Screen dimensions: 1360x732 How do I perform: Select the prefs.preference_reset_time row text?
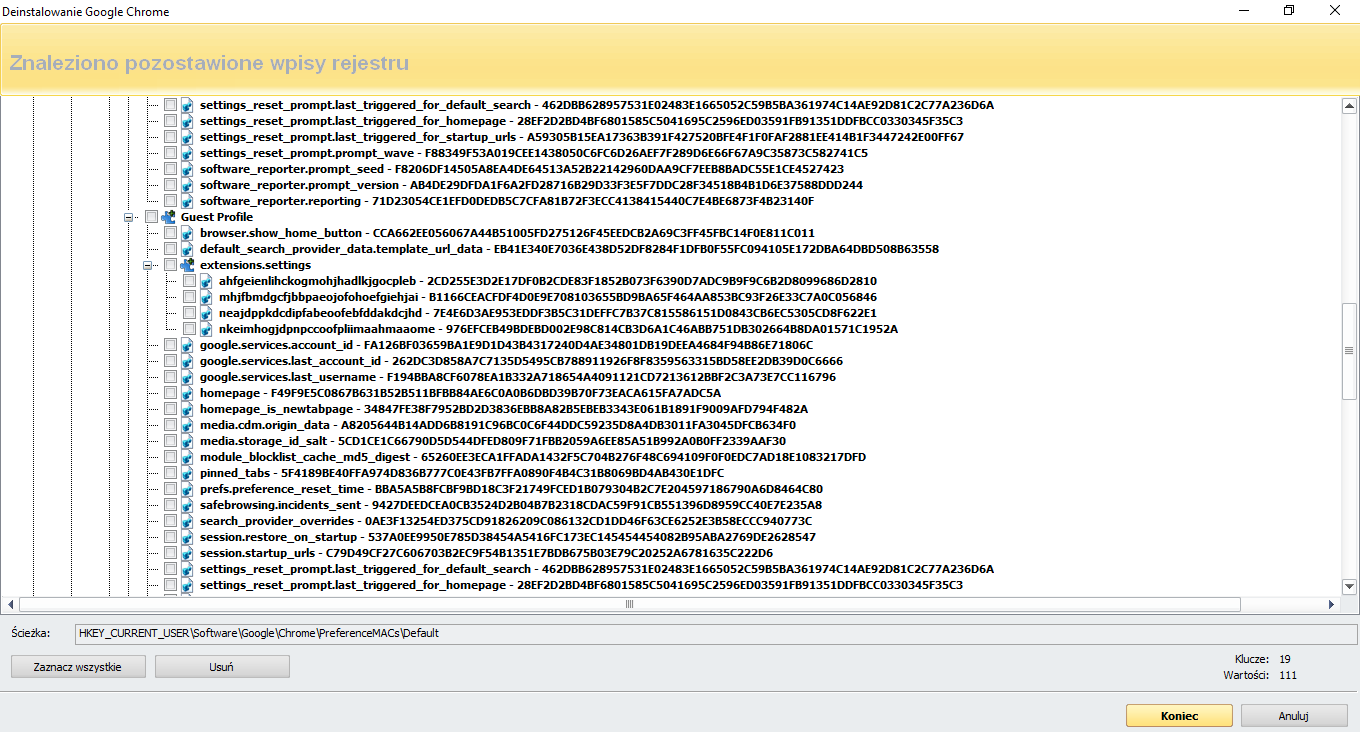[511, 489]
